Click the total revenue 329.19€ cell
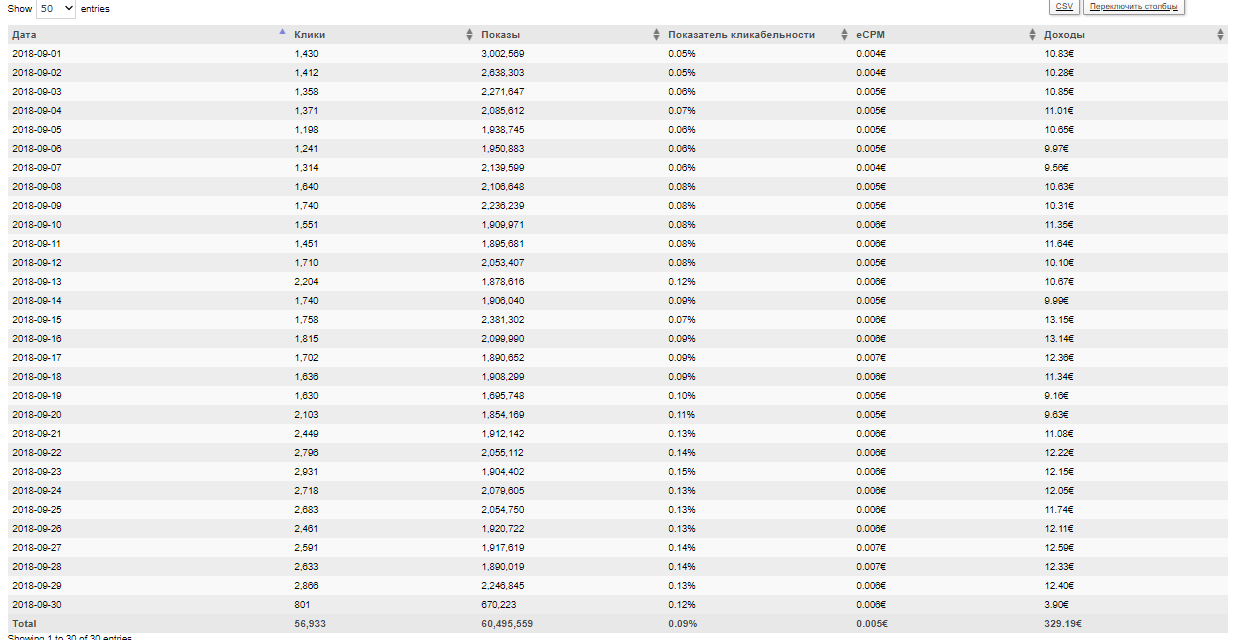The image size is (1234, 640). 1062,624
